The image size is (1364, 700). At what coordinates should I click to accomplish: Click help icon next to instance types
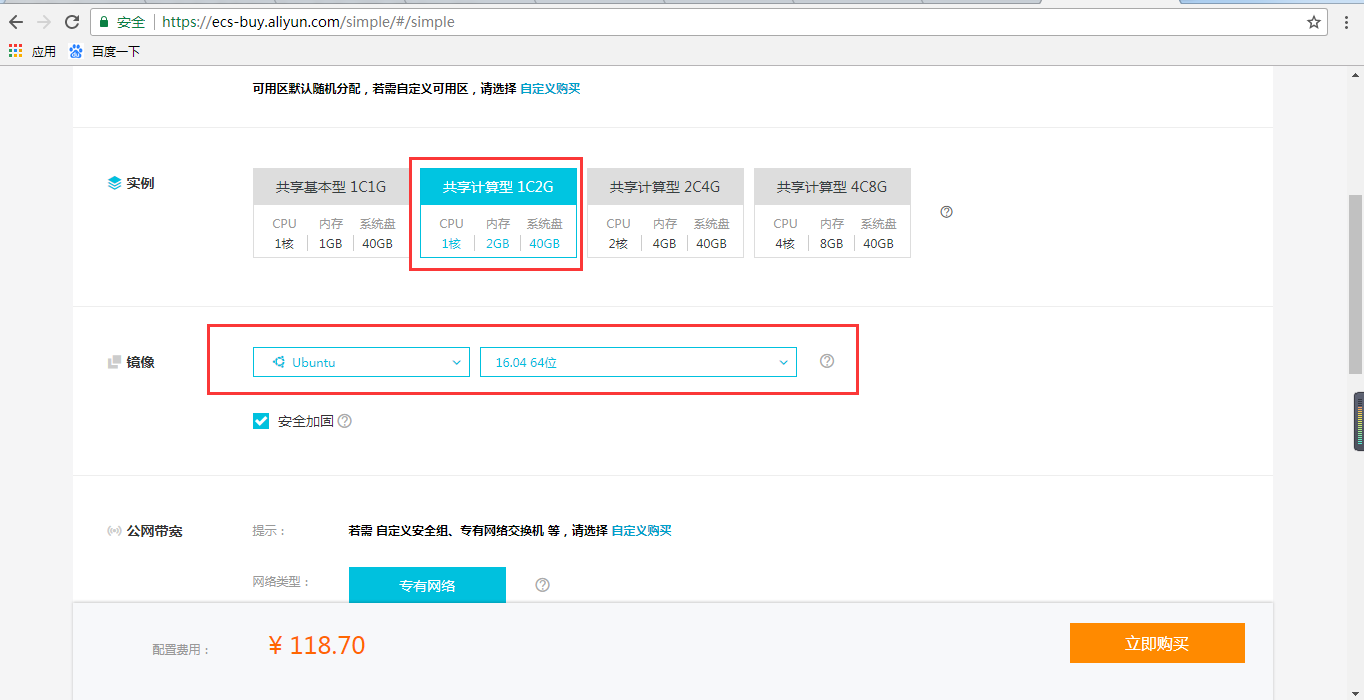point(947,212)
